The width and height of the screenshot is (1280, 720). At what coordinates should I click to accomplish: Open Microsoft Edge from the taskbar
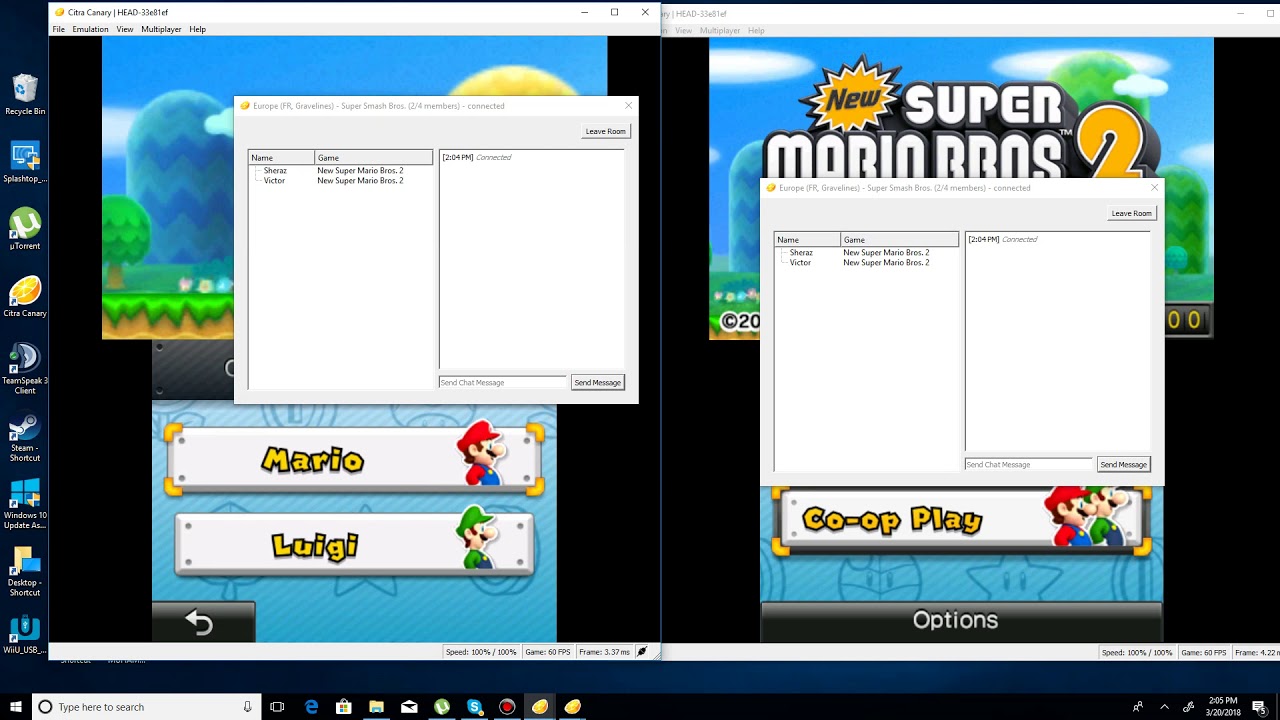(x=311, y=707)
